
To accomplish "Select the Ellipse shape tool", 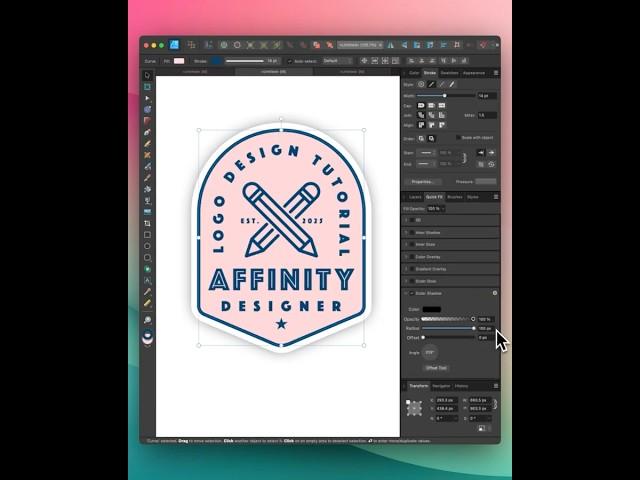I will 147,246.
